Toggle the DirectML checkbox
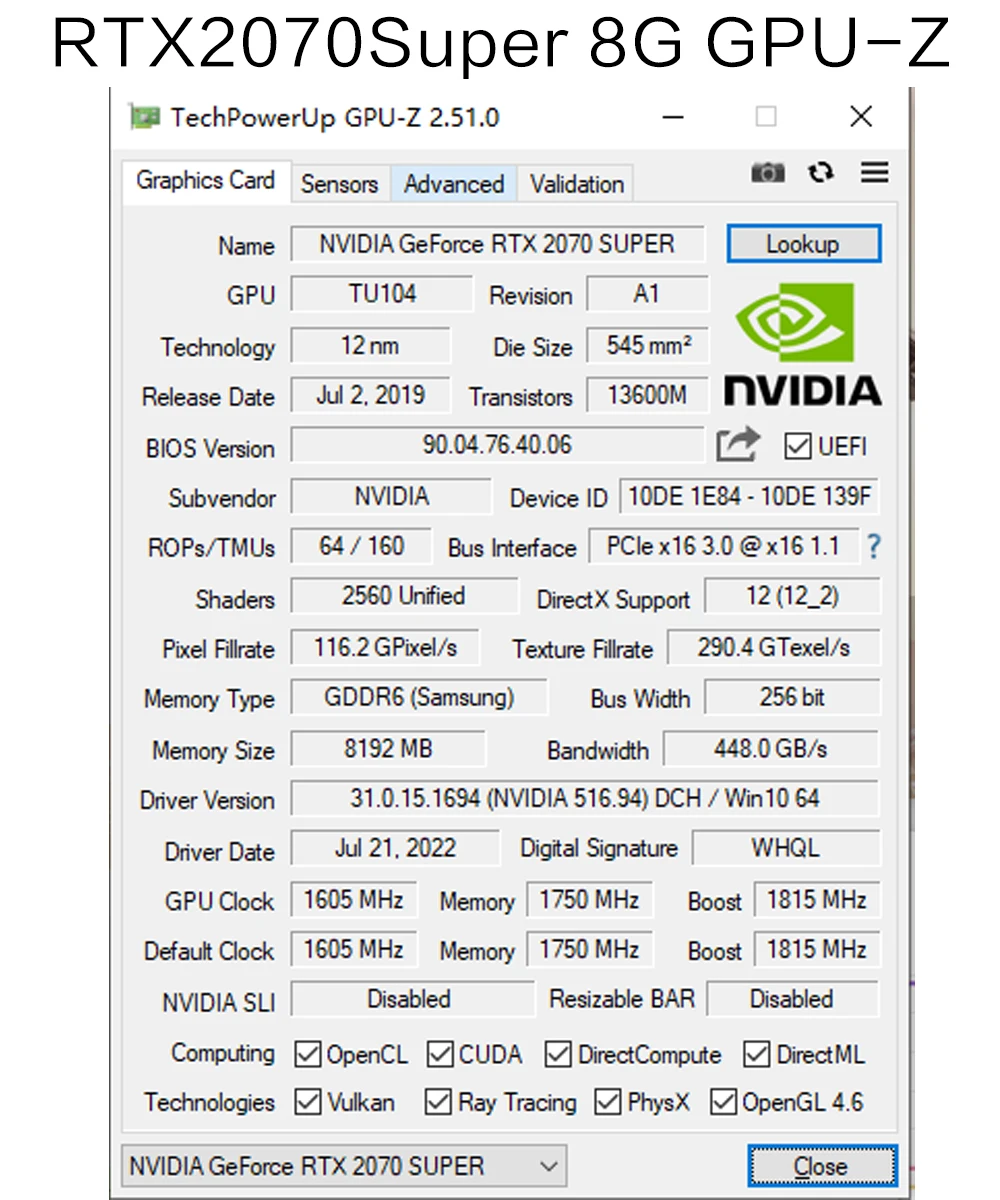Screen dimensions: 1000x1200 pos(757,1054)
